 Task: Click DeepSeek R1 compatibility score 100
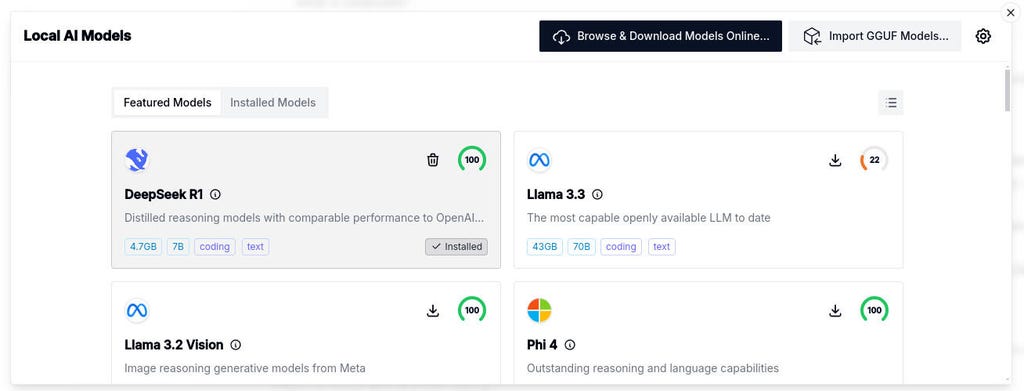coord(472,160)
